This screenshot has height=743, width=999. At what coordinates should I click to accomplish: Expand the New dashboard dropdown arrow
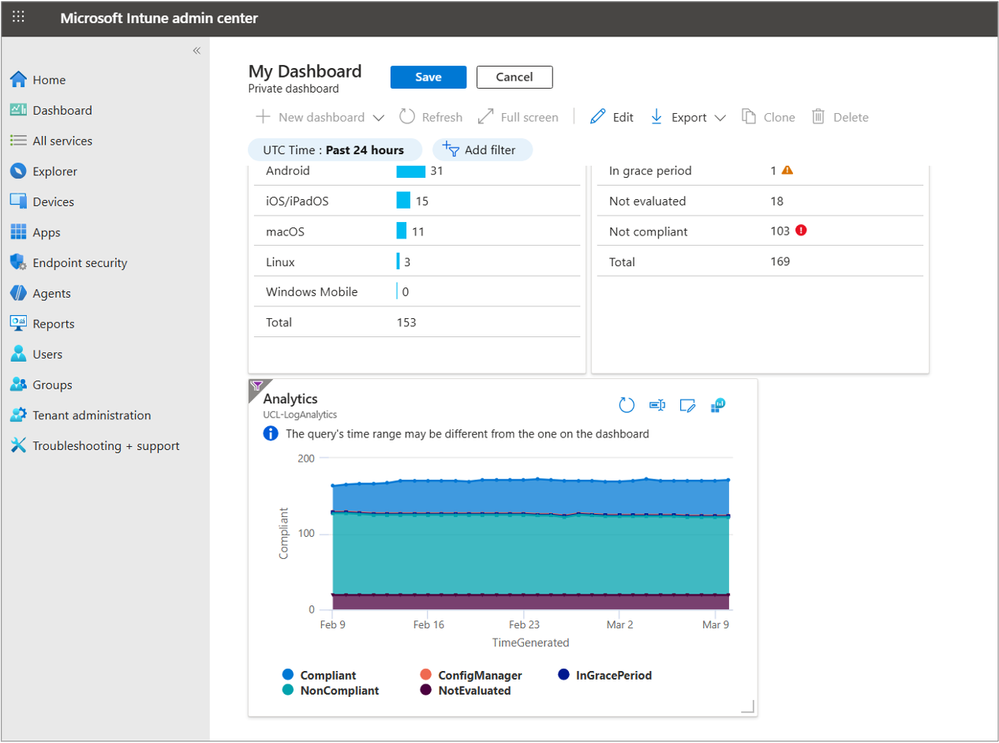coord(378,118)
